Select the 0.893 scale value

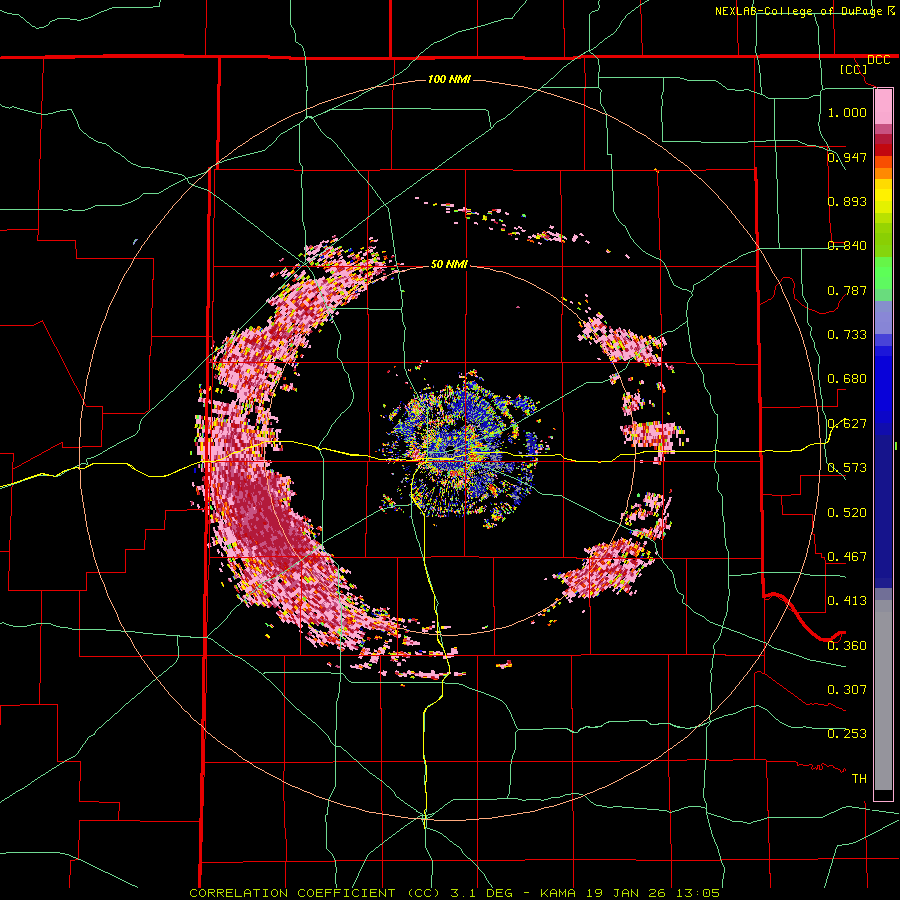tap(847, 201)
